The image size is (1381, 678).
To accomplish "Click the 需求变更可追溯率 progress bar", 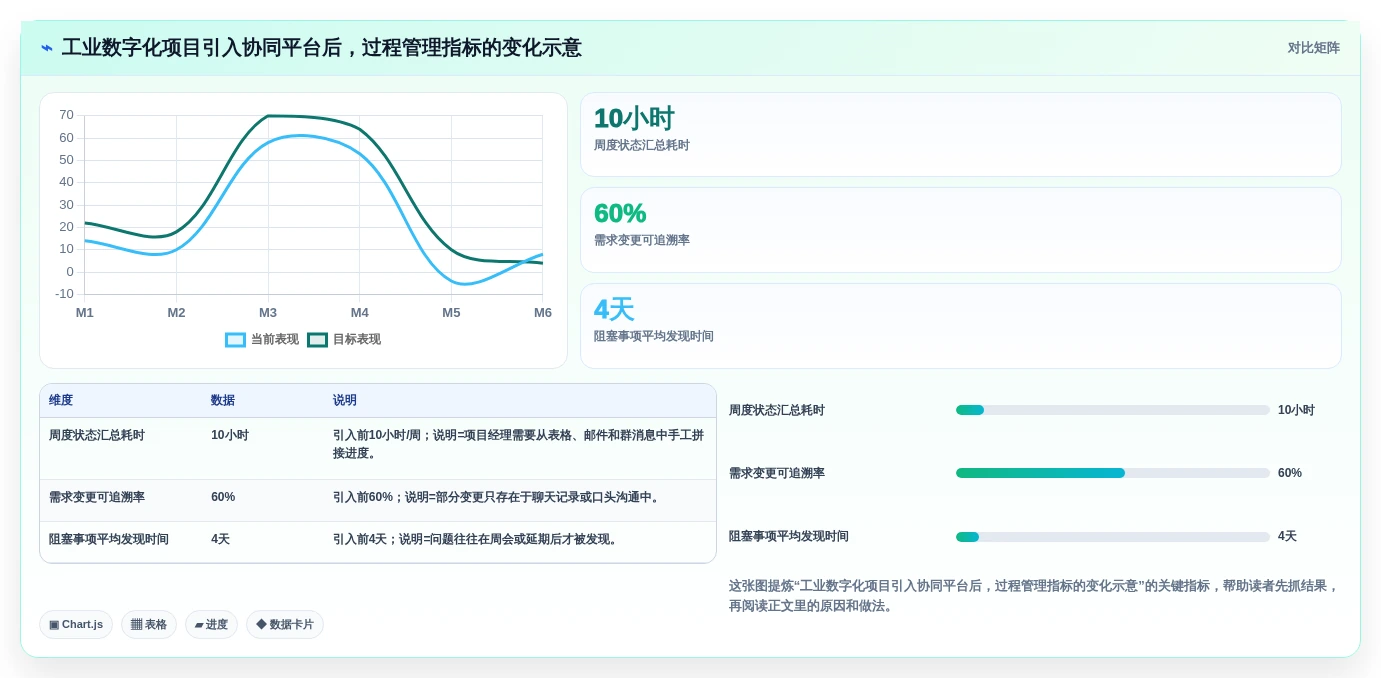I will click(1112, 473).
